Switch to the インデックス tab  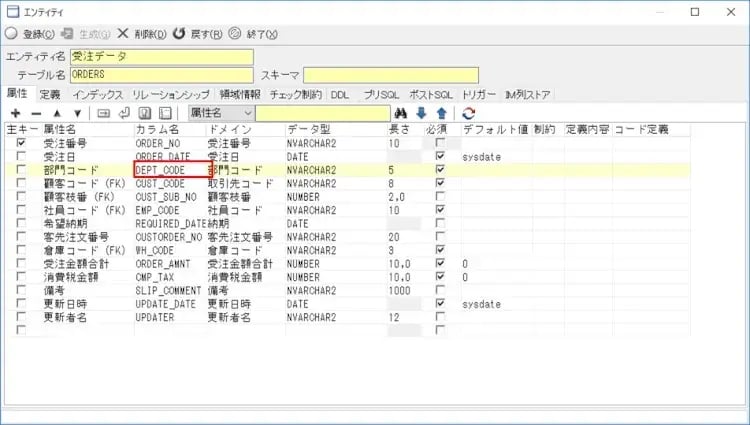[x=98, y=94]
